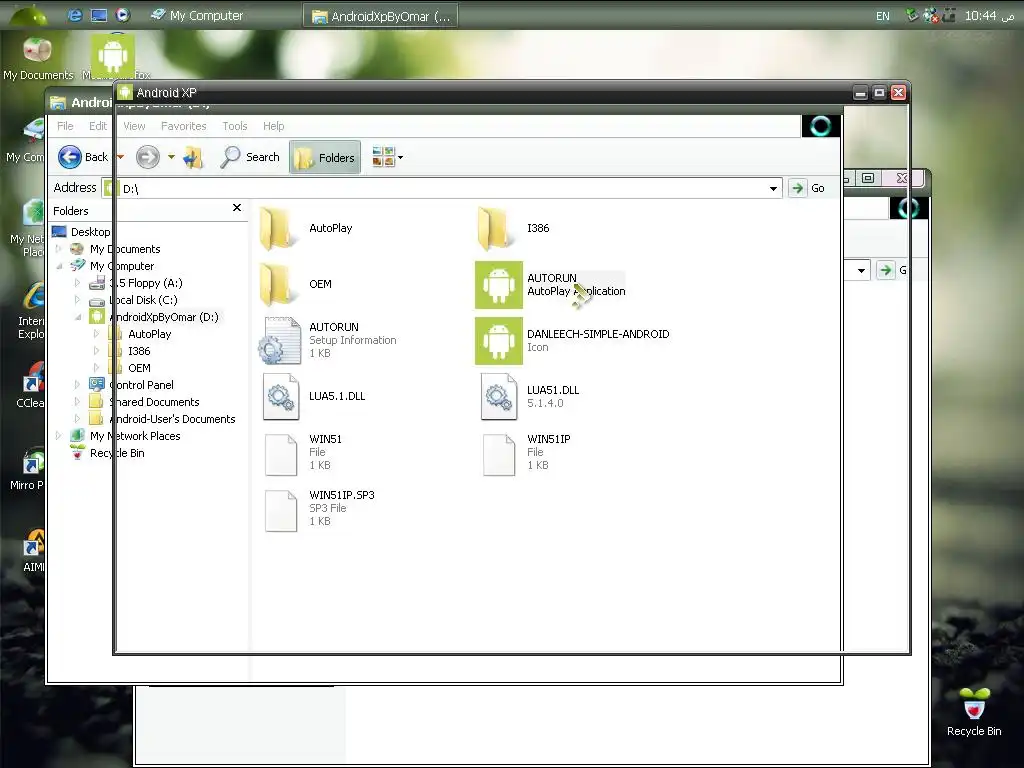The image size is (1024, 768).
Task: Select My Documents in the folder tree
Action: coord(125,249)
